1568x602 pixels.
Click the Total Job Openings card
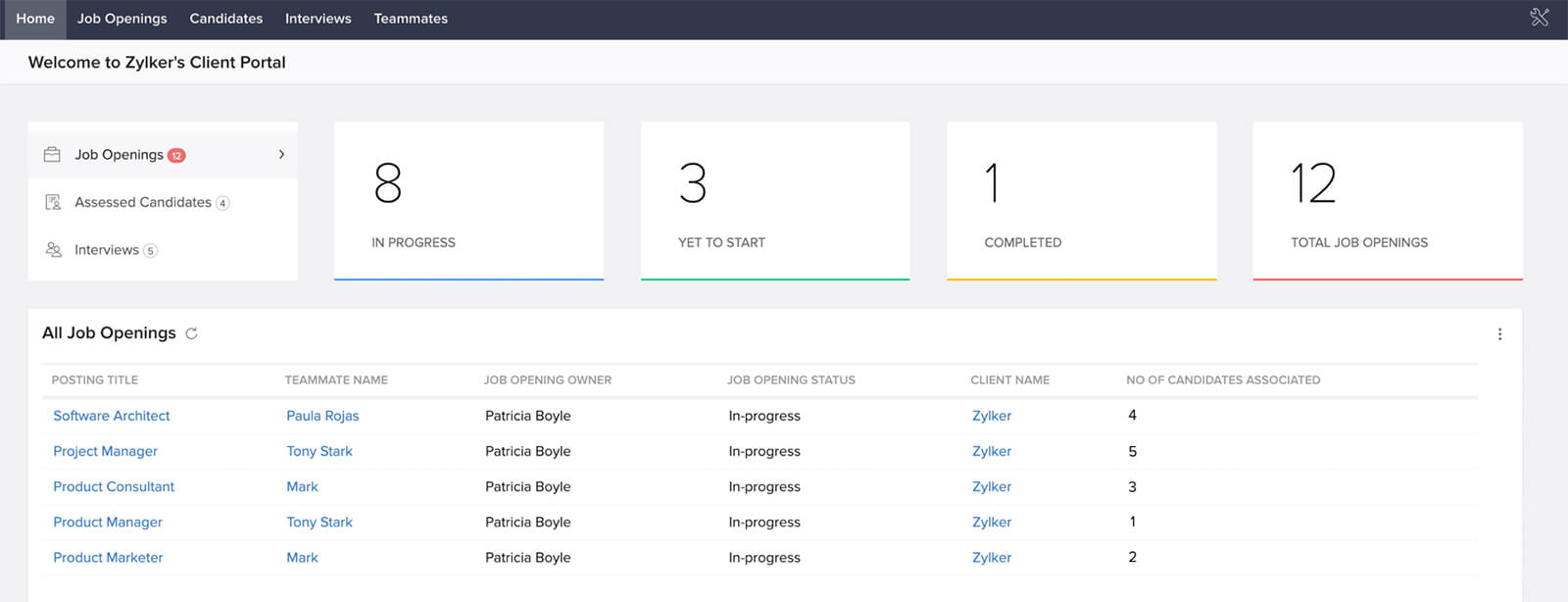(x=1388, y=201)
